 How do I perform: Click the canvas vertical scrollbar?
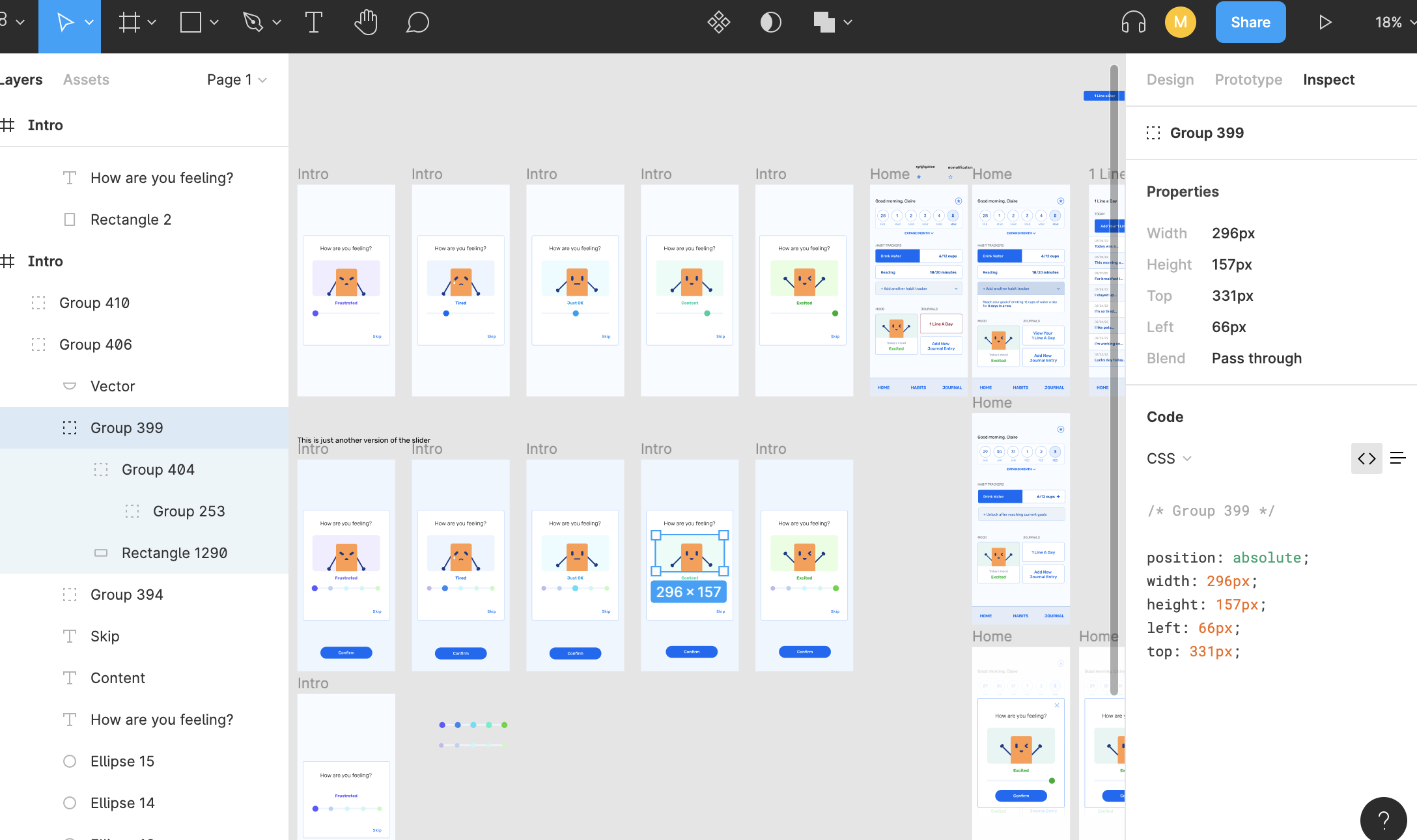click(x=1114, y=378)
